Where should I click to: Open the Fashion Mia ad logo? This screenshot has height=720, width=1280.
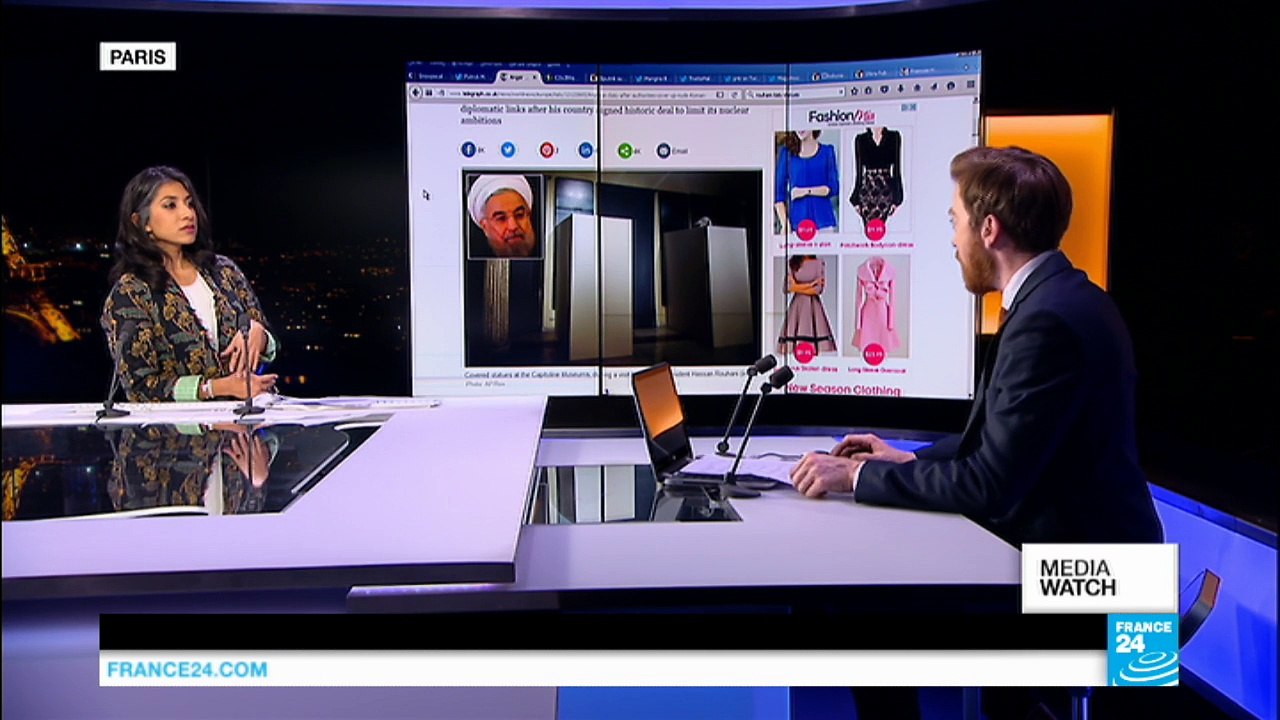click(839, 117)
